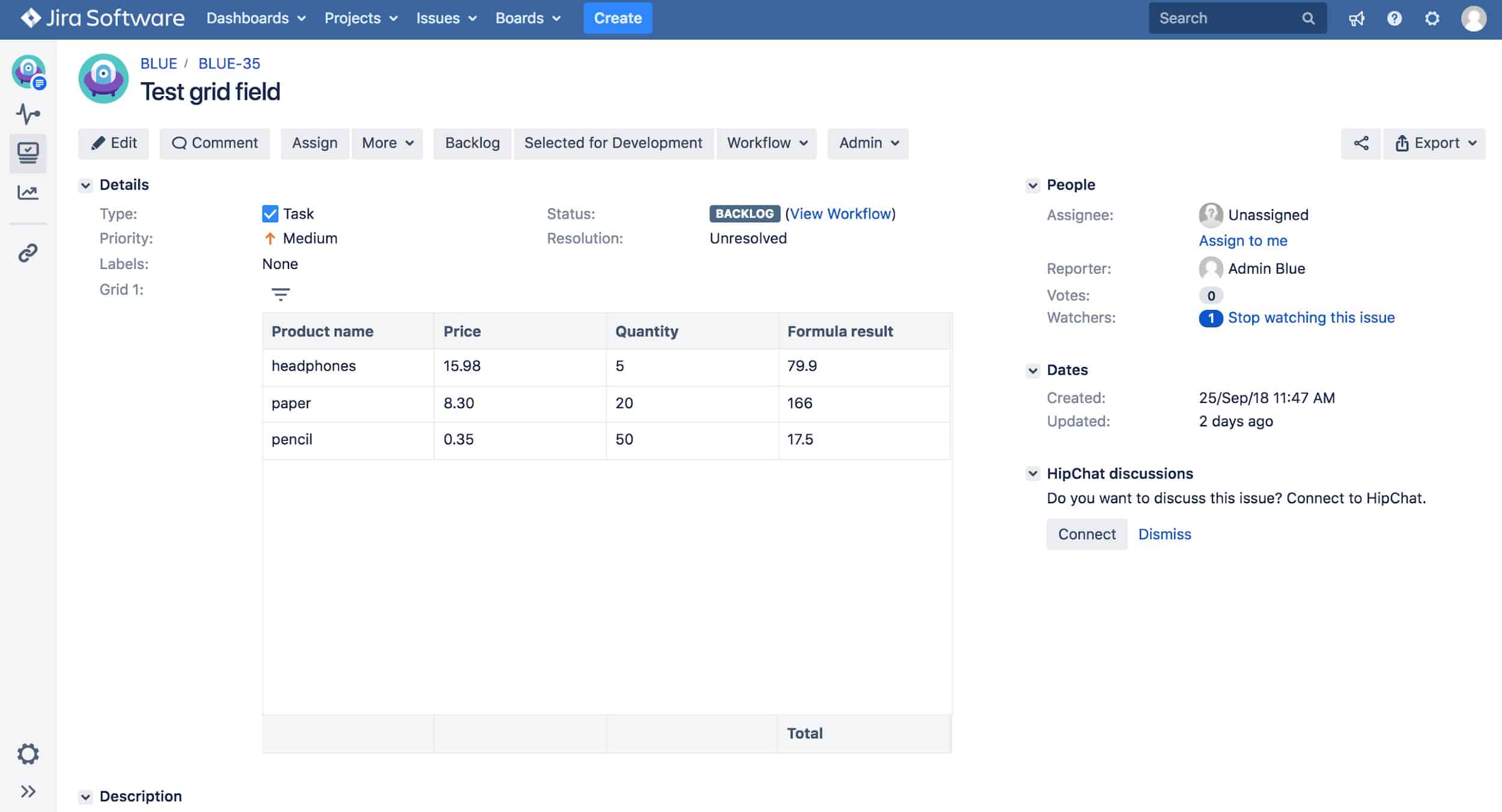
Task: Collapse the project sidebar with double arrows
Action: [28, 791]
